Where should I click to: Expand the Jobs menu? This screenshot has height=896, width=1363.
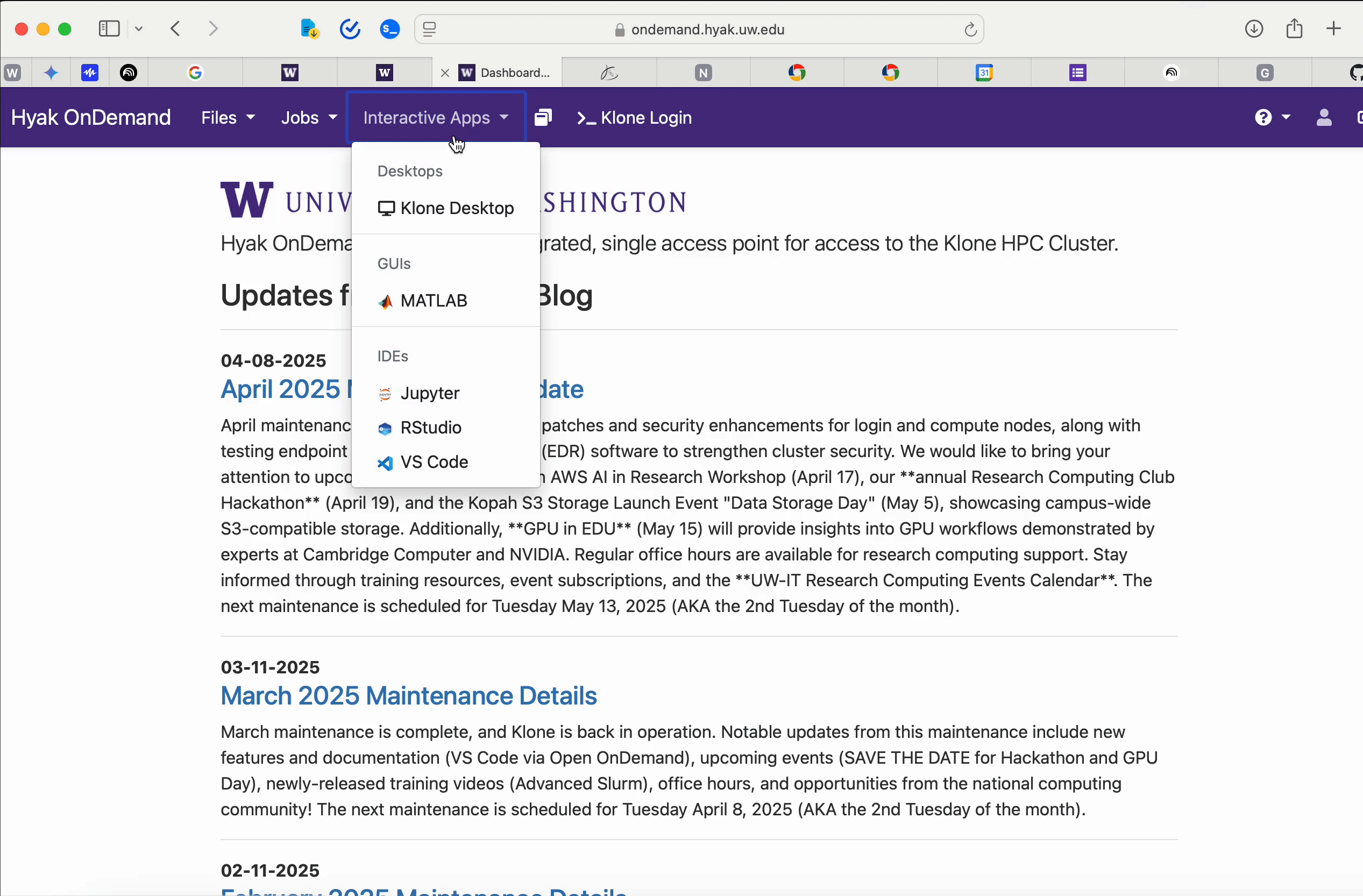pyautogui.click(x=309, y=117)
